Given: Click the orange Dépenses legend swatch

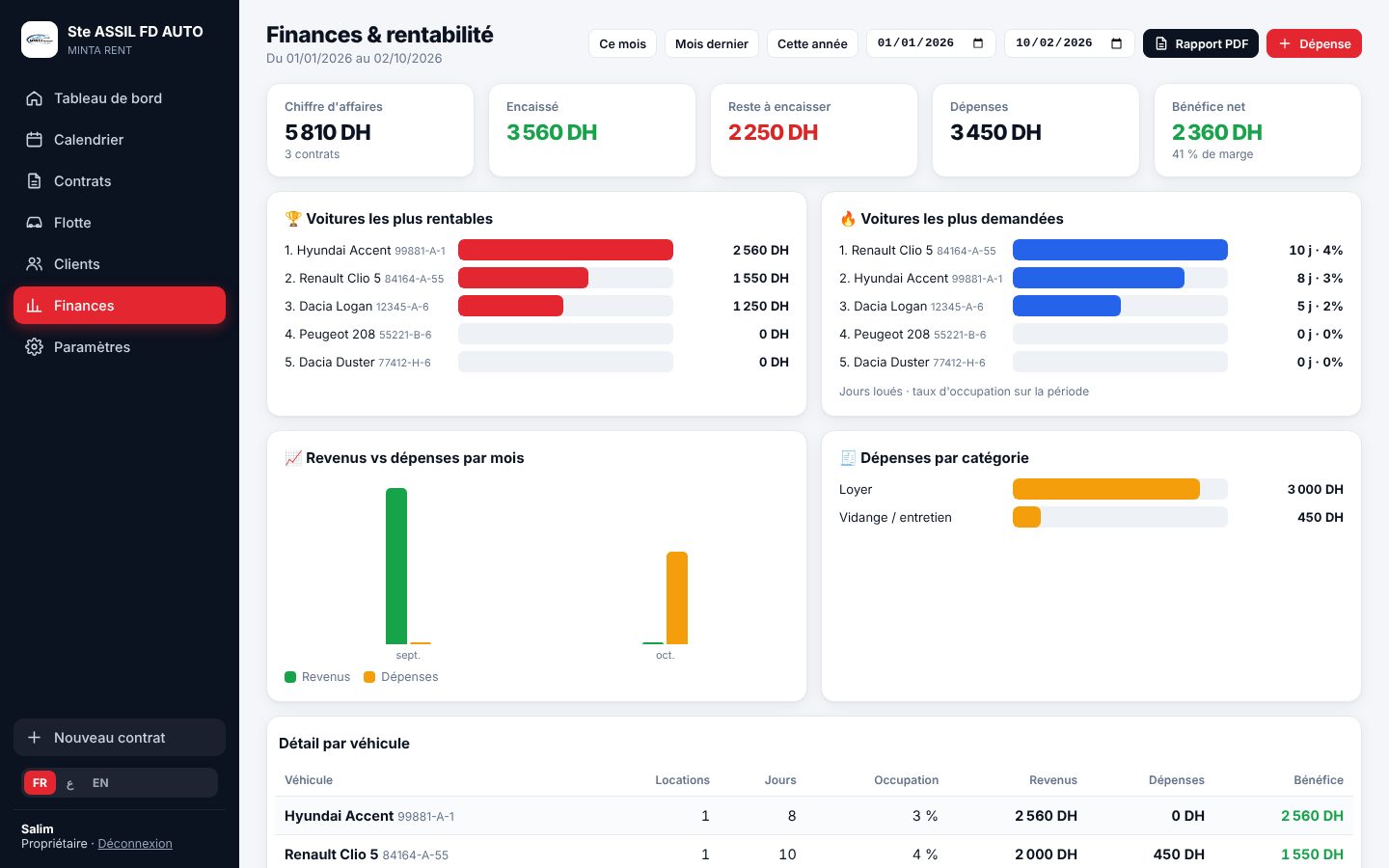Looking at the screenshot, I should (x=369, y=677).
